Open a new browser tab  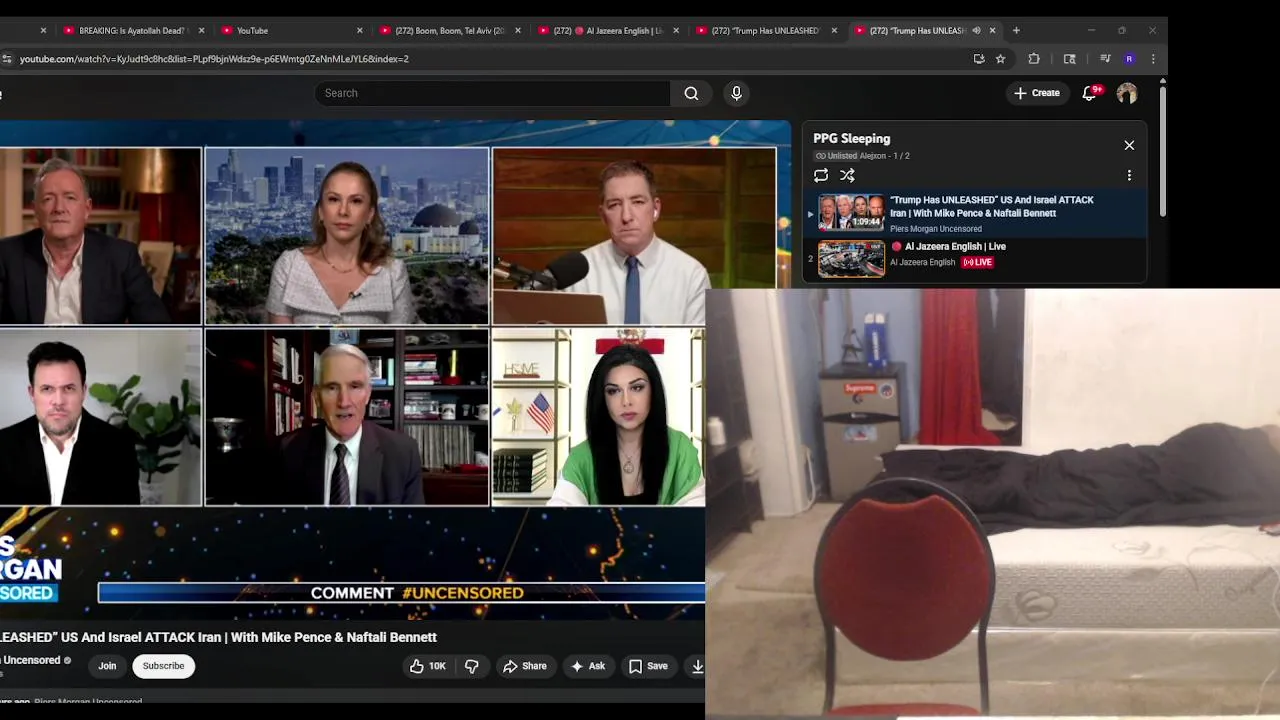(x=1016, y=30)
